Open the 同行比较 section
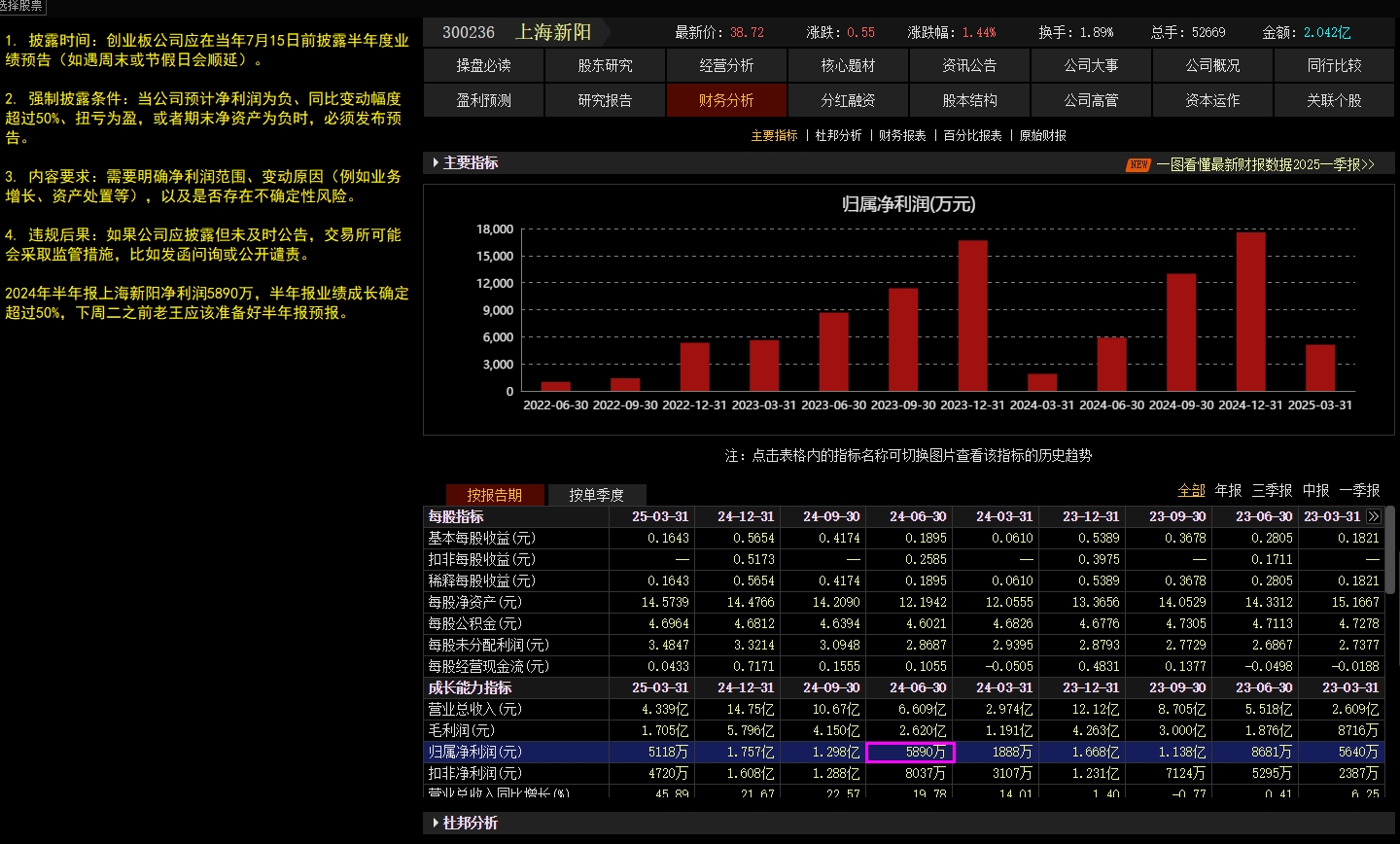 click(x=1334, y=65)
